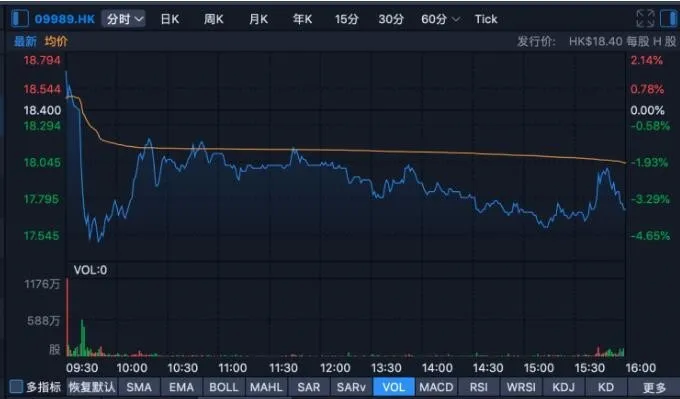Click the tall red volume bar at open

(67, 317)
